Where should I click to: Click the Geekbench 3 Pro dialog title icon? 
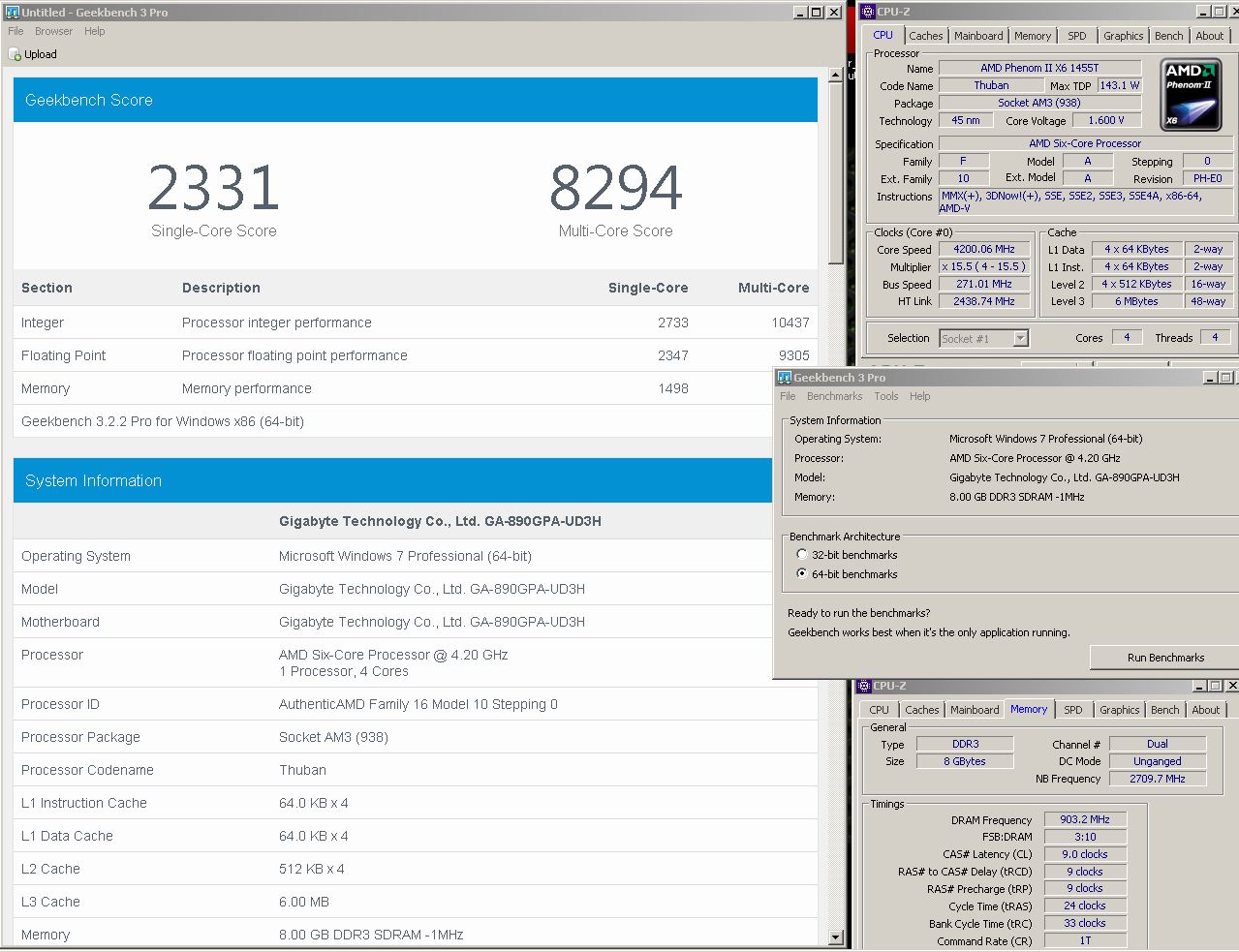pos(785,378)
